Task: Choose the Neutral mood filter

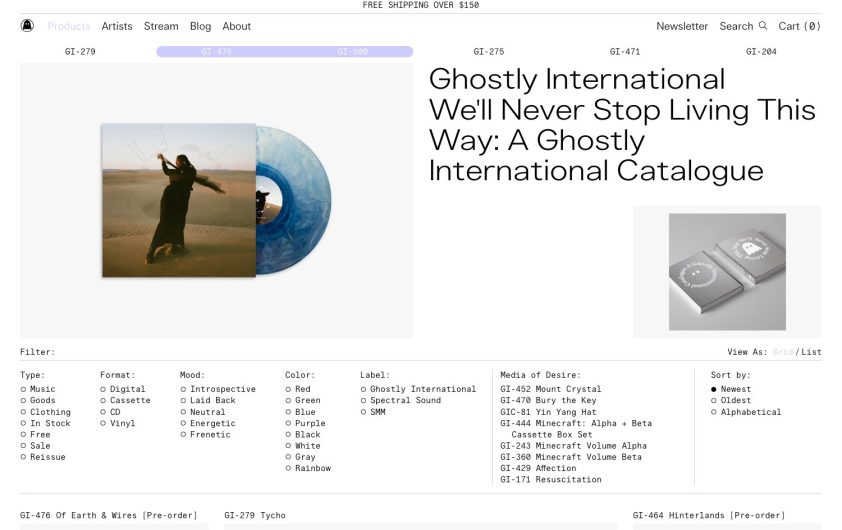Action: [x=203, y=412]
